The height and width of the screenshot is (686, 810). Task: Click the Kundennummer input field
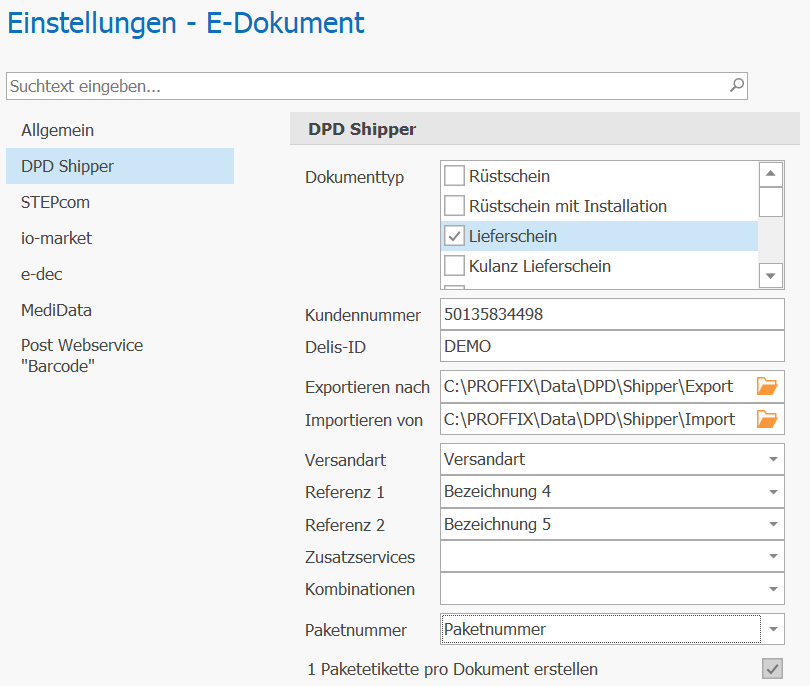click(x=612, y=314)
